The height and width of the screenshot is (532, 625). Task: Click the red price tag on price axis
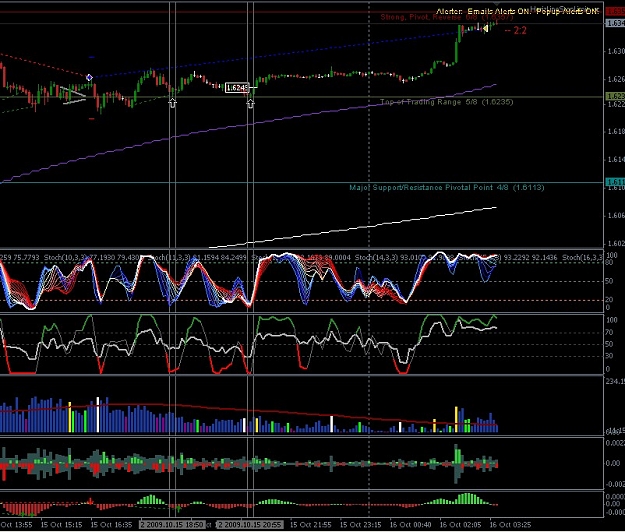click(x=615, y=12)
